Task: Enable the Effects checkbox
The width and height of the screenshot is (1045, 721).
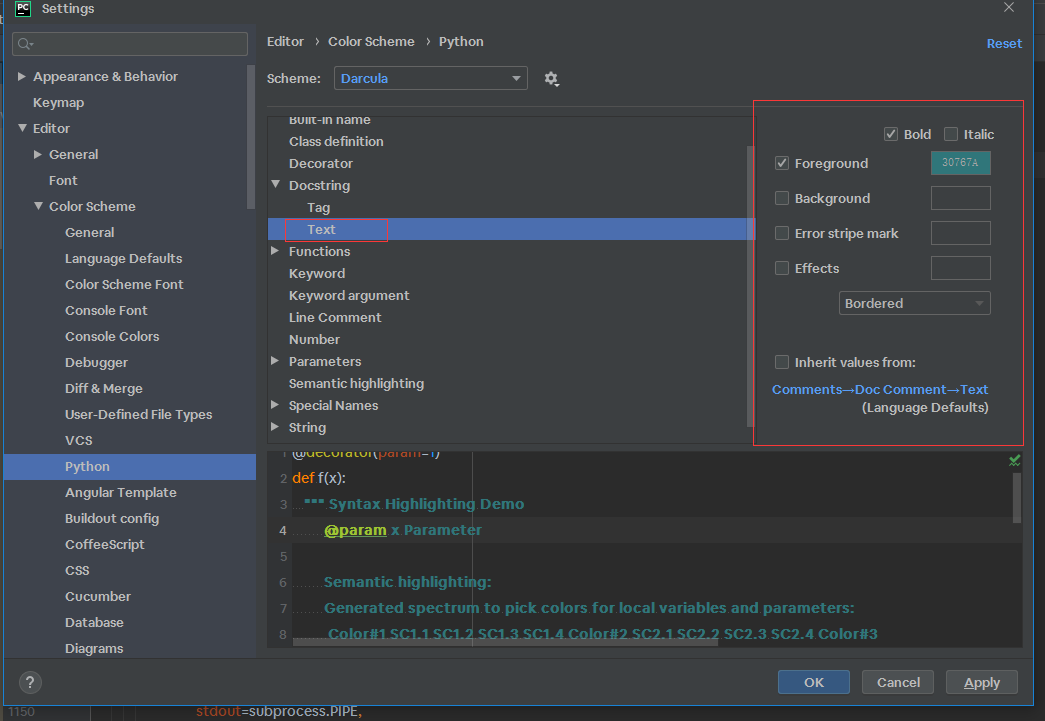Action: 782,268
